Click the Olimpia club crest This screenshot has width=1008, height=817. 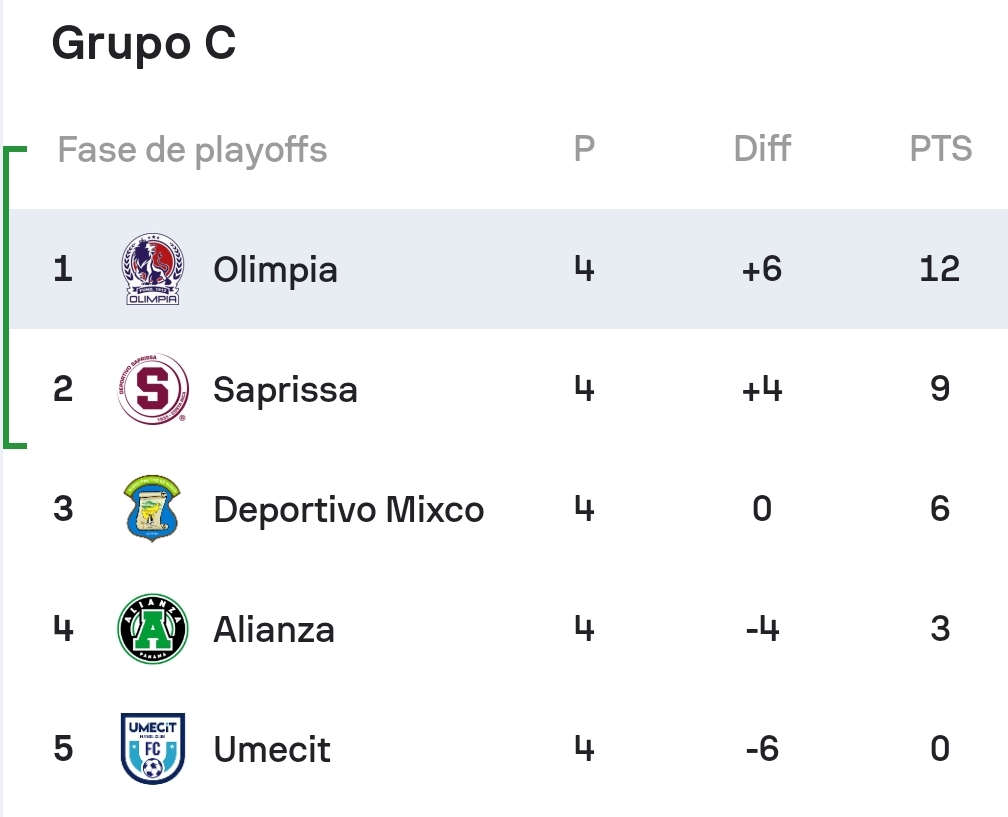click(x=152, y=269)
